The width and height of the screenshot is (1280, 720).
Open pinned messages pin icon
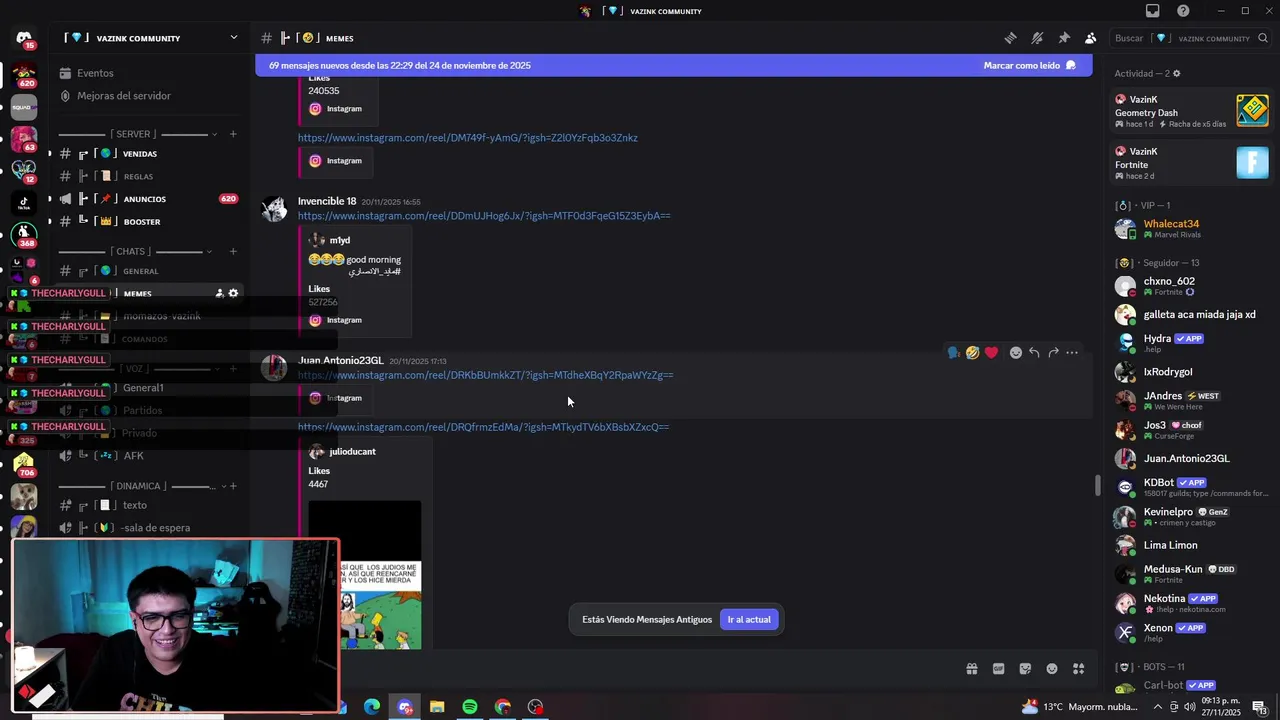pos(1064,38)
